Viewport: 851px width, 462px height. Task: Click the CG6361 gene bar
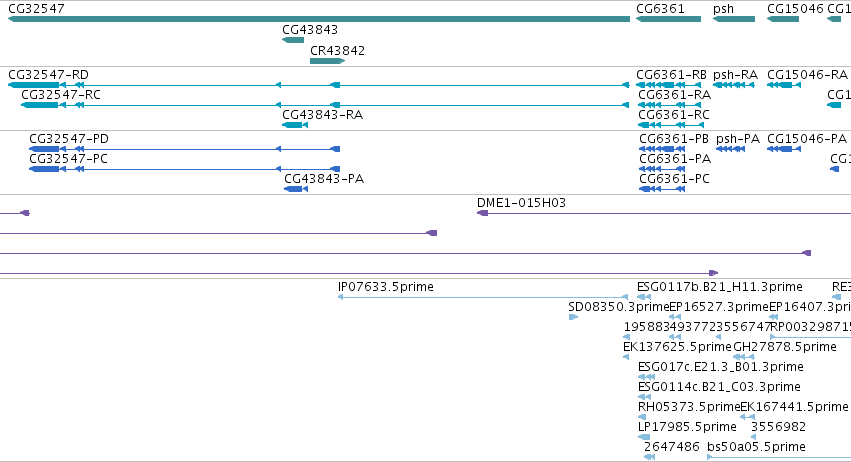click(668, 19)
